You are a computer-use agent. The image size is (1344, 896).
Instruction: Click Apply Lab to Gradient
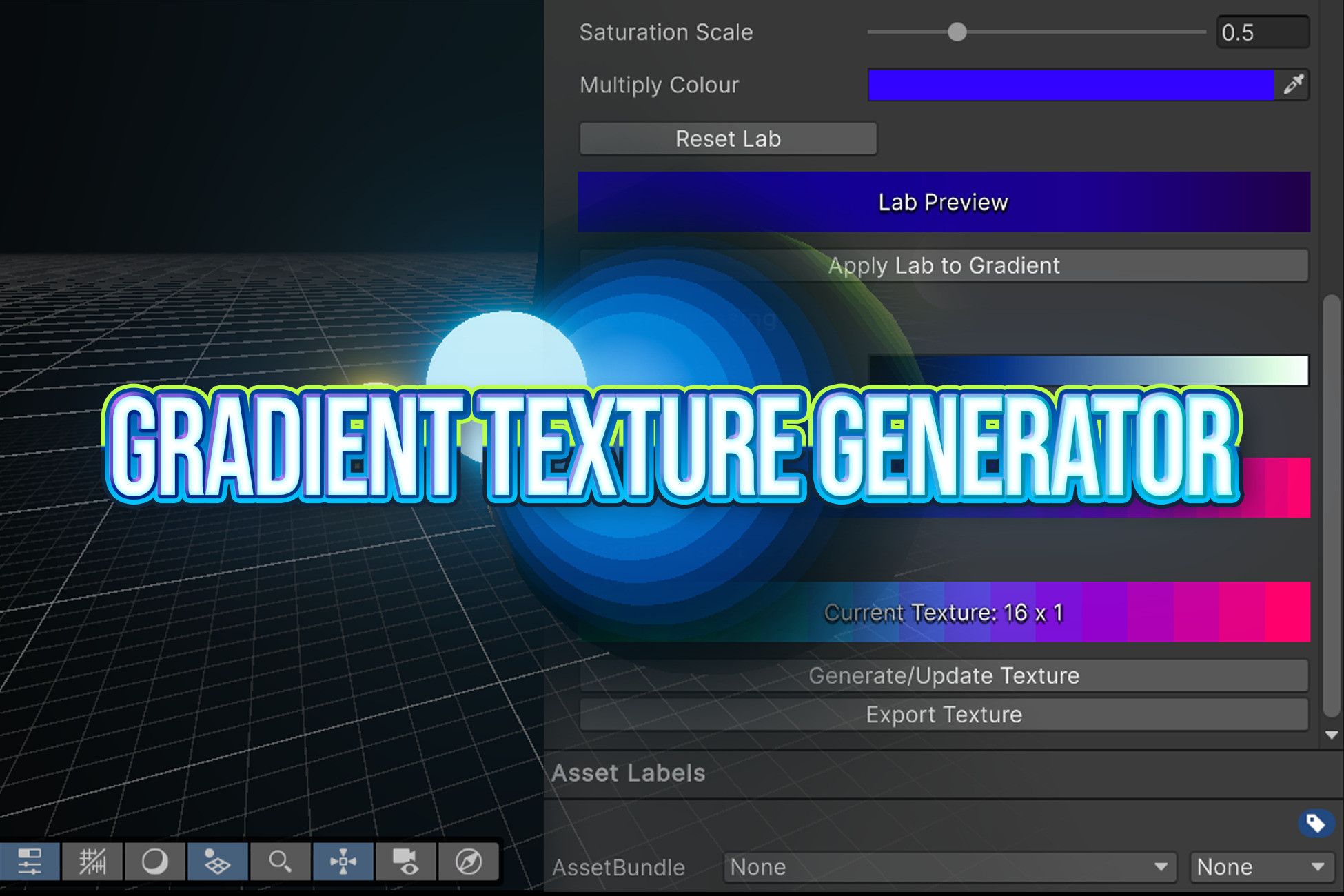943,265
